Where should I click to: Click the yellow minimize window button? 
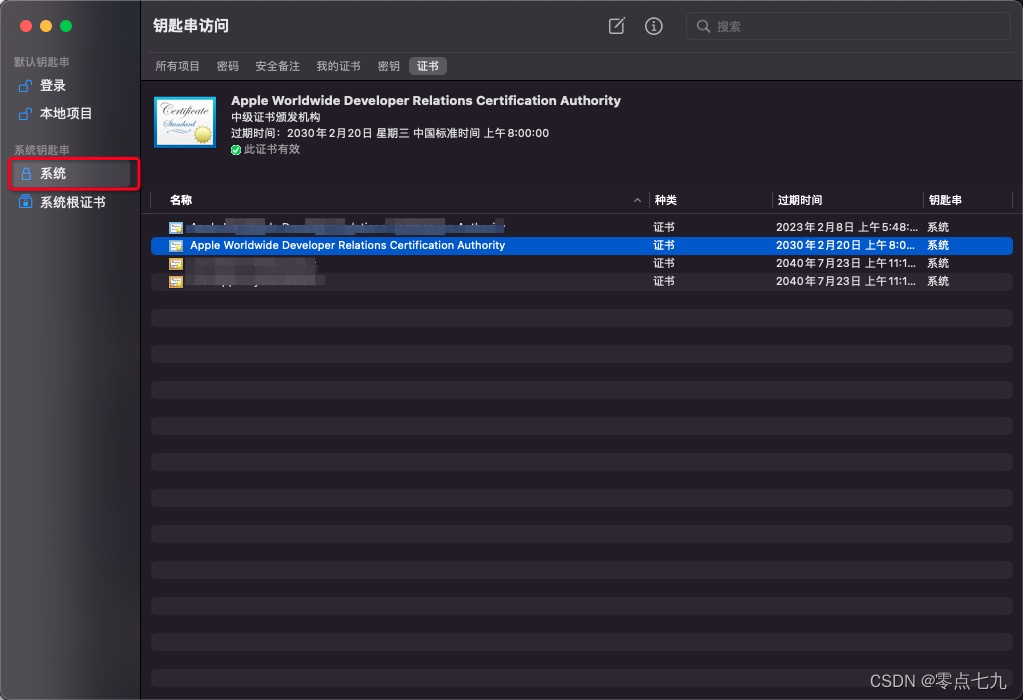(x=46, y=26)
